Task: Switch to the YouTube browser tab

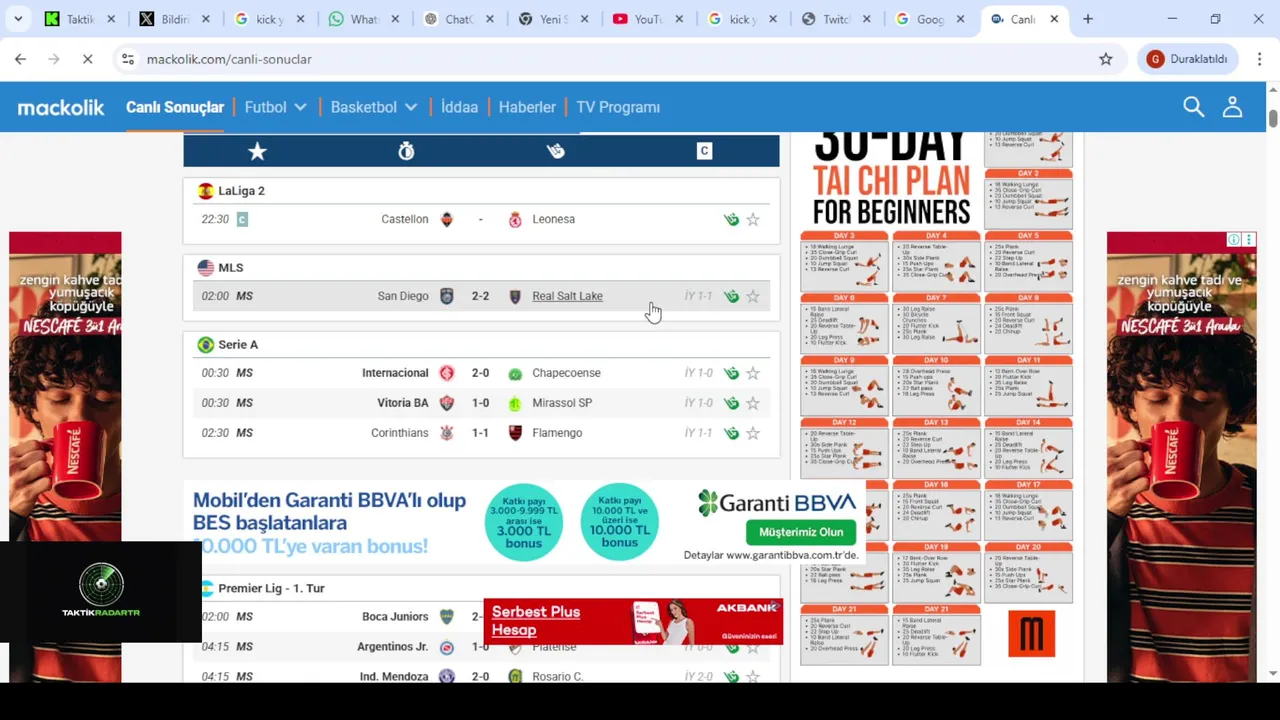Action: point(648,19)
